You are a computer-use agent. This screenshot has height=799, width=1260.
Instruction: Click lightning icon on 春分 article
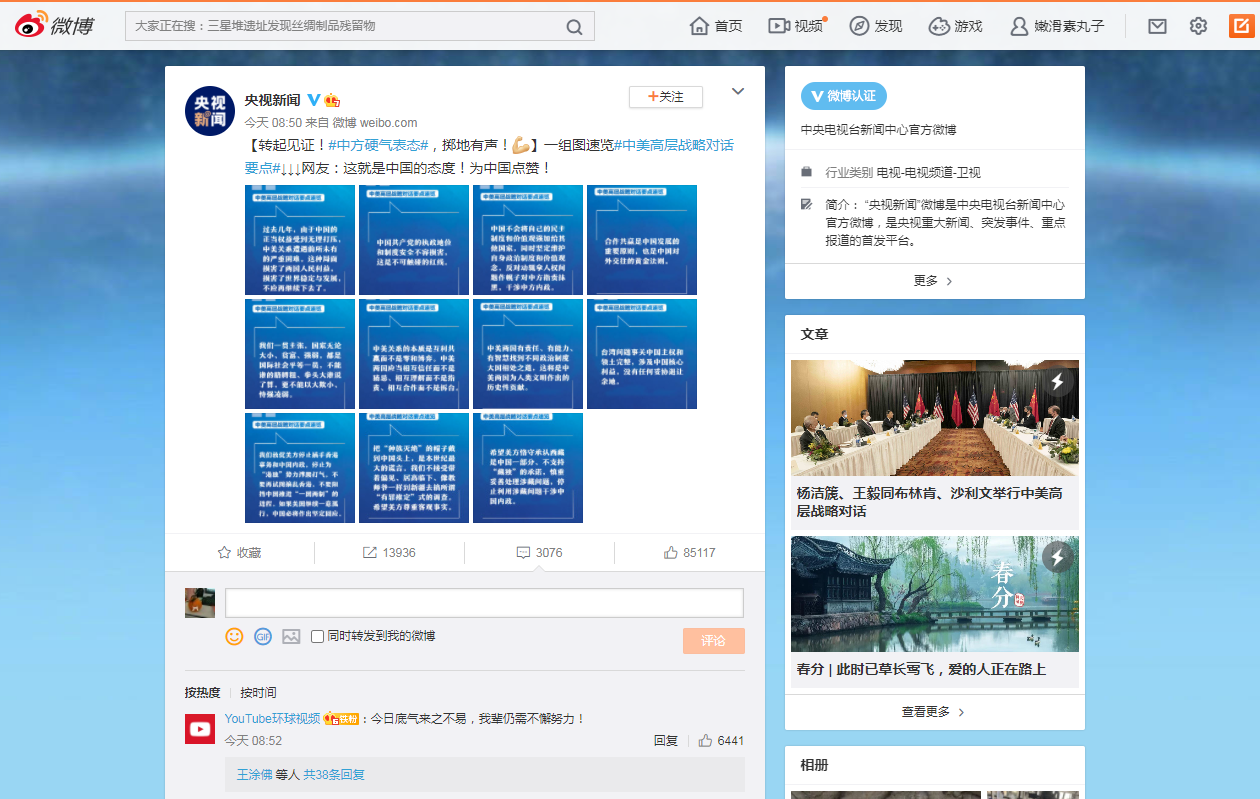click(1057, 557)
